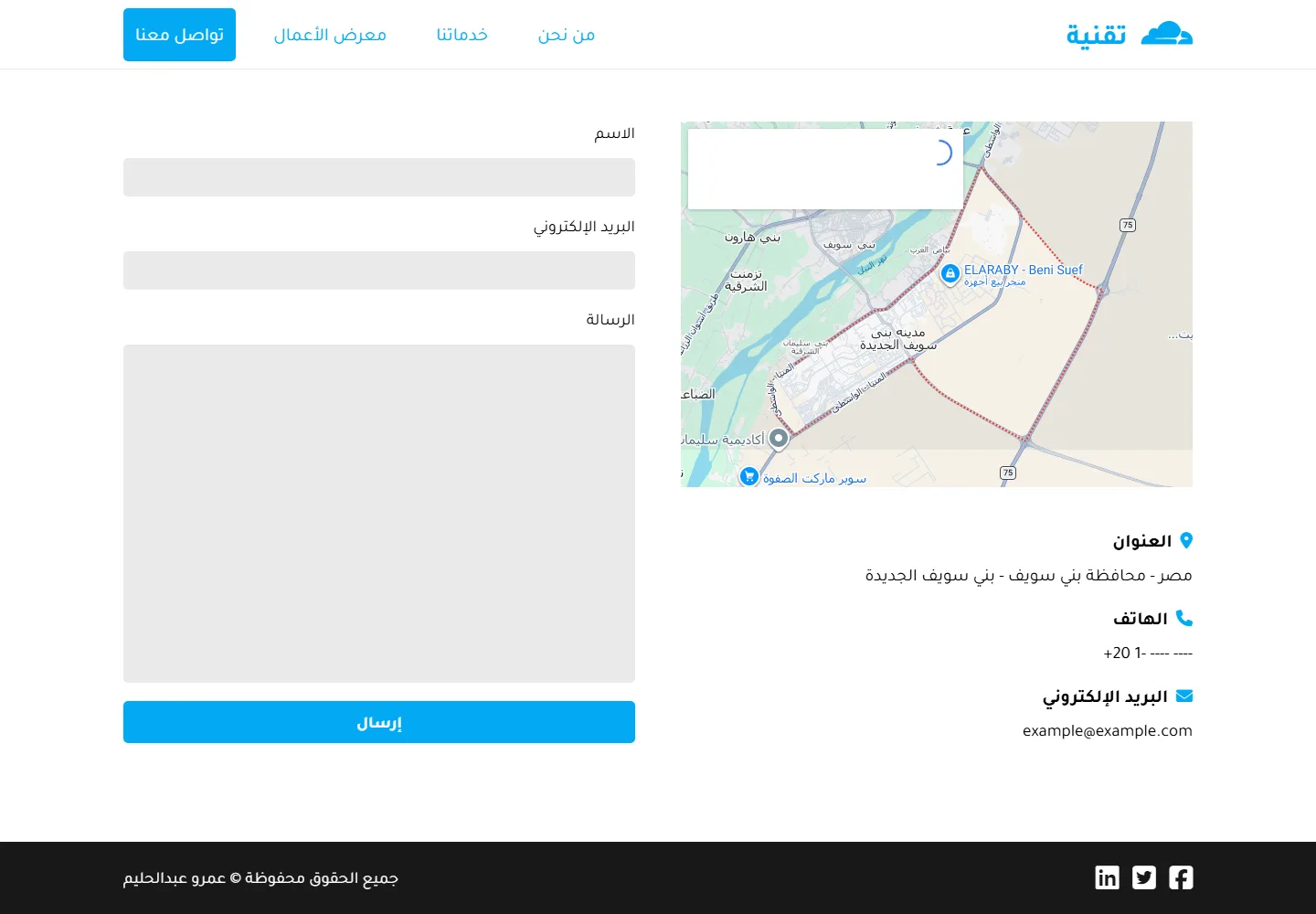Click route 75 shield at bottom of map
Viewport: 1316px width, 914px height.
tap(1008, 473)
